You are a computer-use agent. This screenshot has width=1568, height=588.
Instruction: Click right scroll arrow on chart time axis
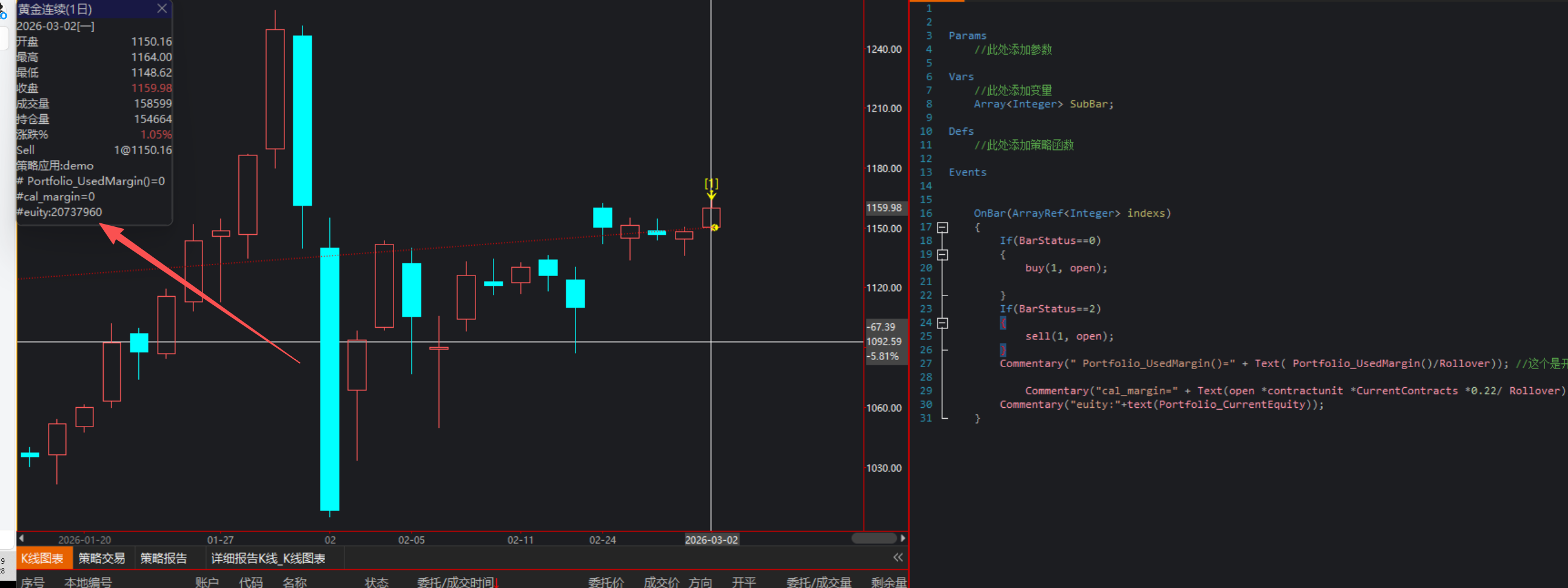903,539
